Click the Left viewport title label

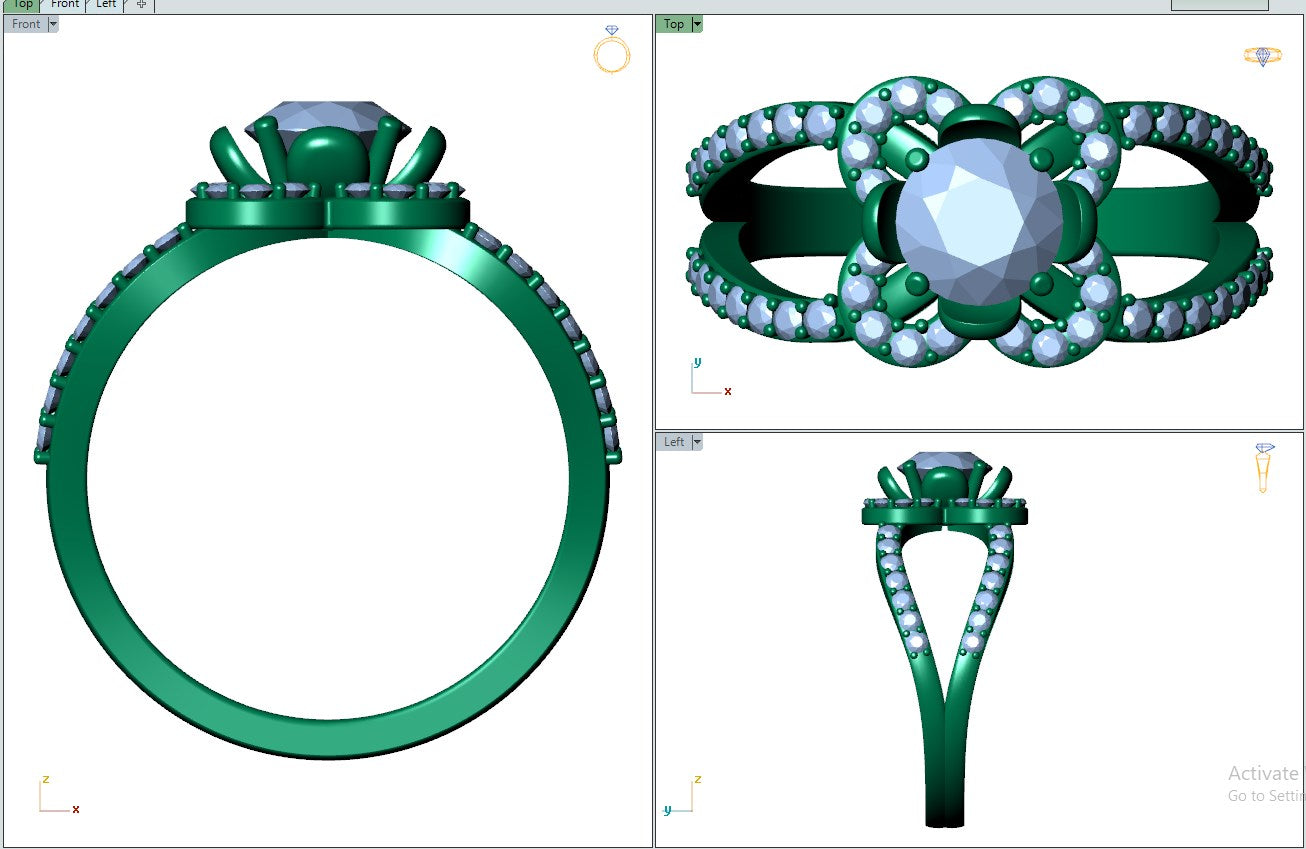[674, 442]
